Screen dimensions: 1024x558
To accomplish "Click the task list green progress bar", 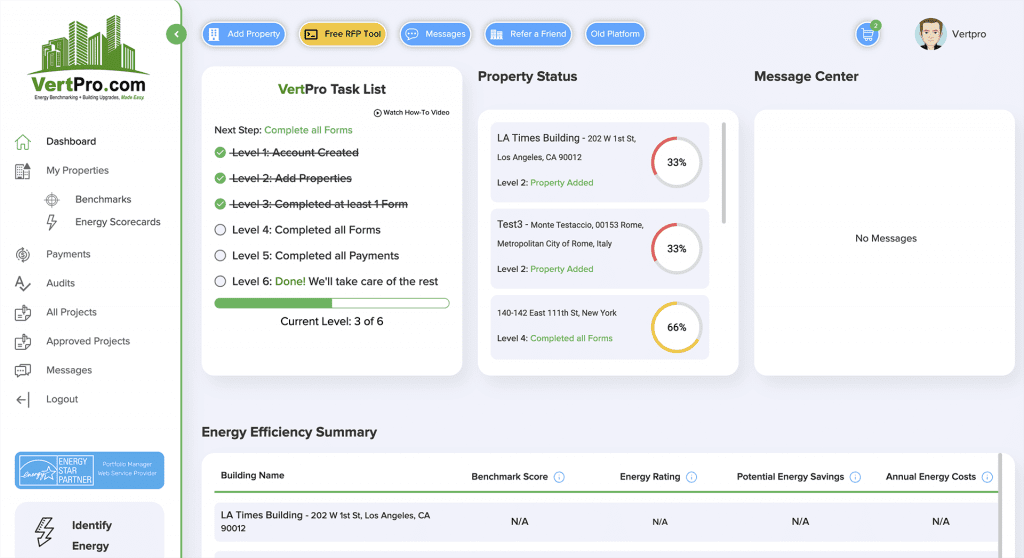I will coord(332,303).
